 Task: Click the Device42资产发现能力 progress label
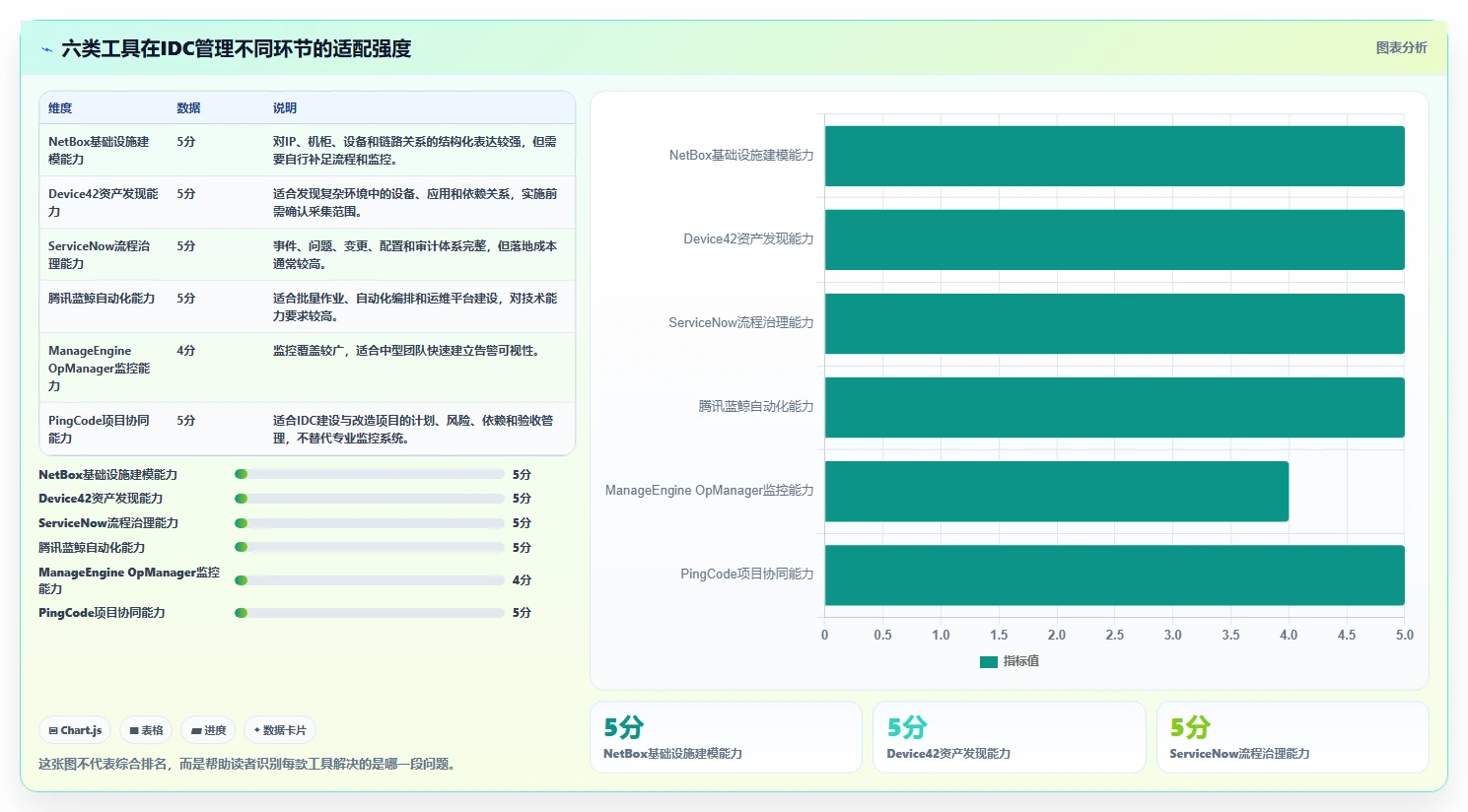[x=101, y=499]
